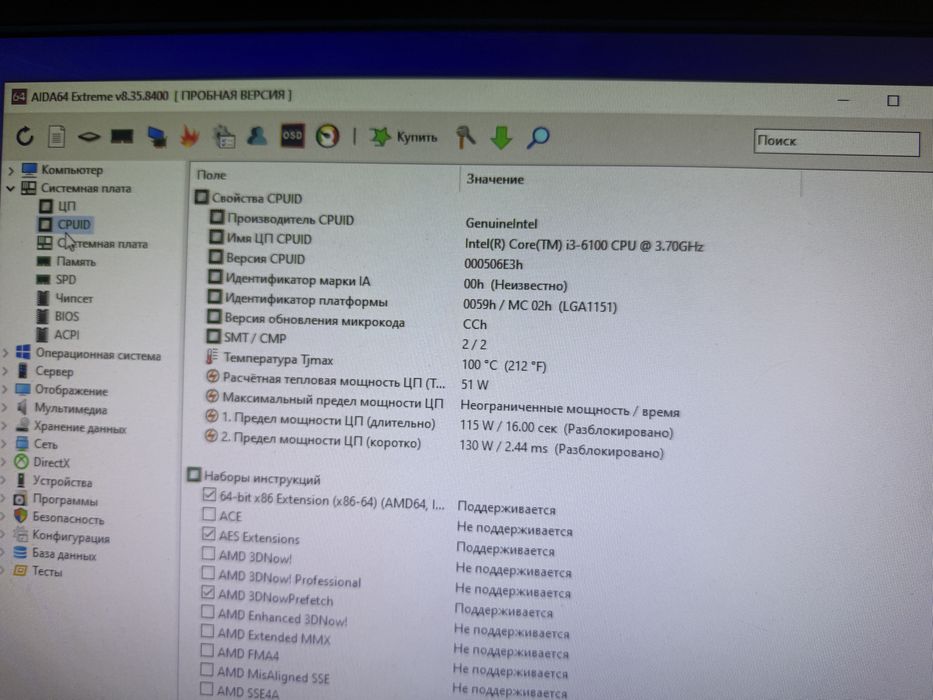Viewport: 933px width, 700px height.
Task: Select Устройства in the tree
Action: pyautogui.click(x=54, y=481)
